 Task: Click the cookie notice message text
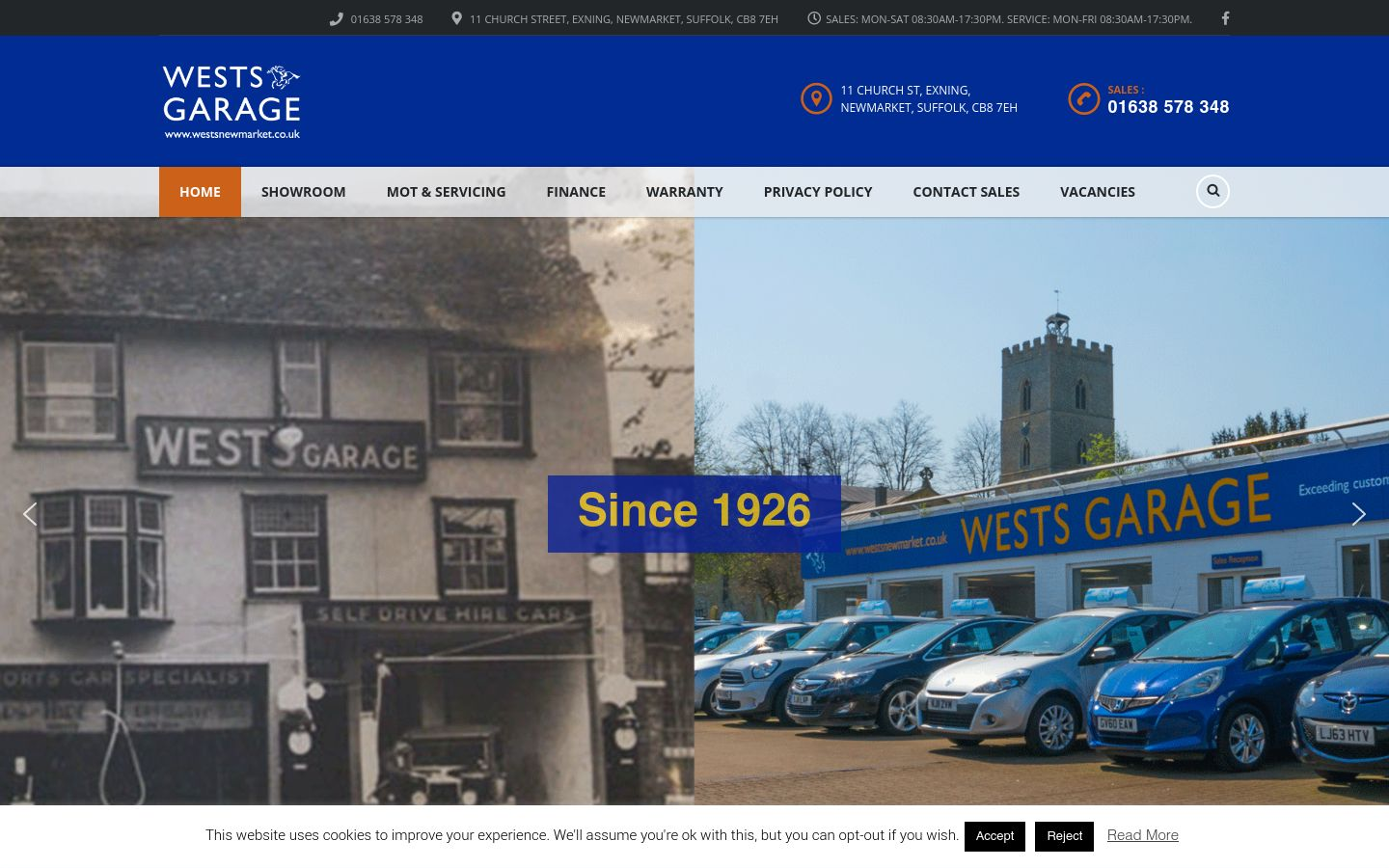pyautogui.click(x=582, y=835)
